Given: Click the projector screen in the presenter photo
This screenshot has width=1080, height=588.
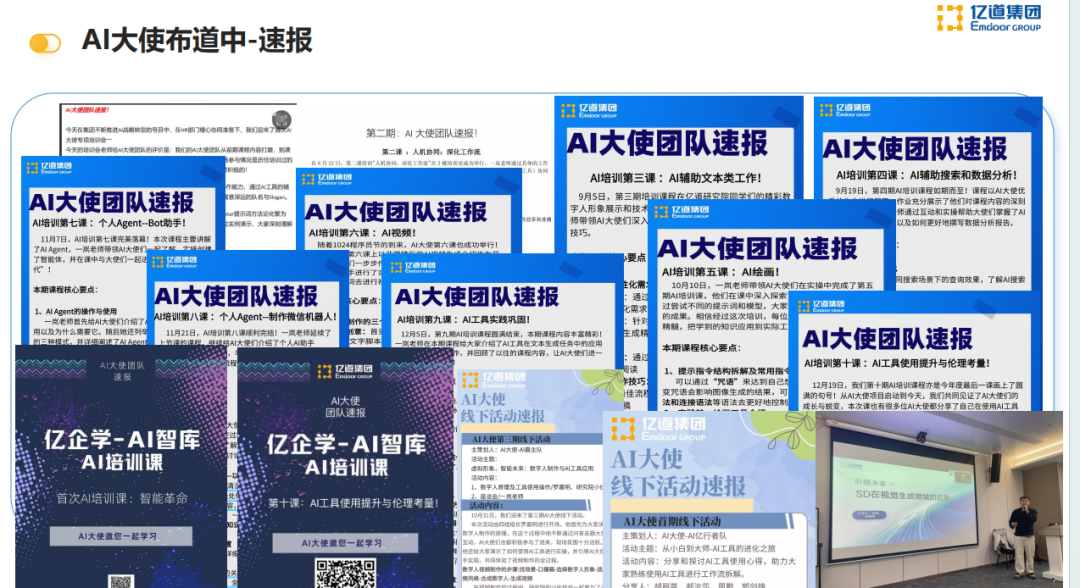Looking at the screenshot, I should tap(907, 486).
